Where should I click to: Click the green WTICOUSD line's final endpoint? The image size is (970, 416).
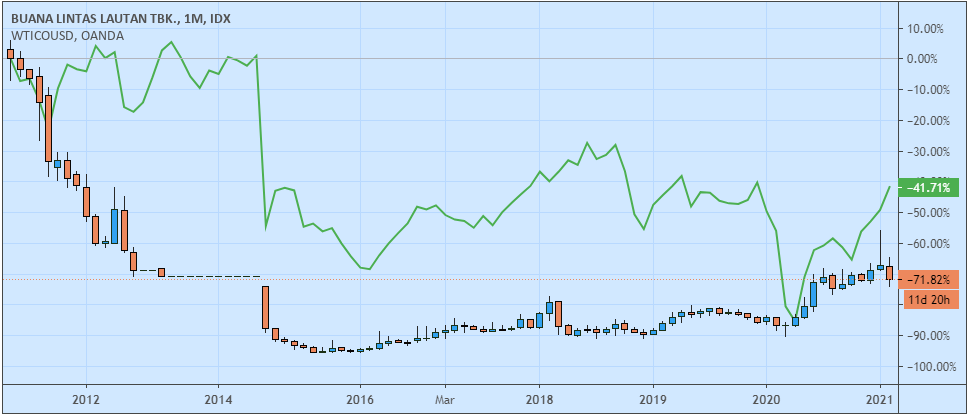coord(889,187)
